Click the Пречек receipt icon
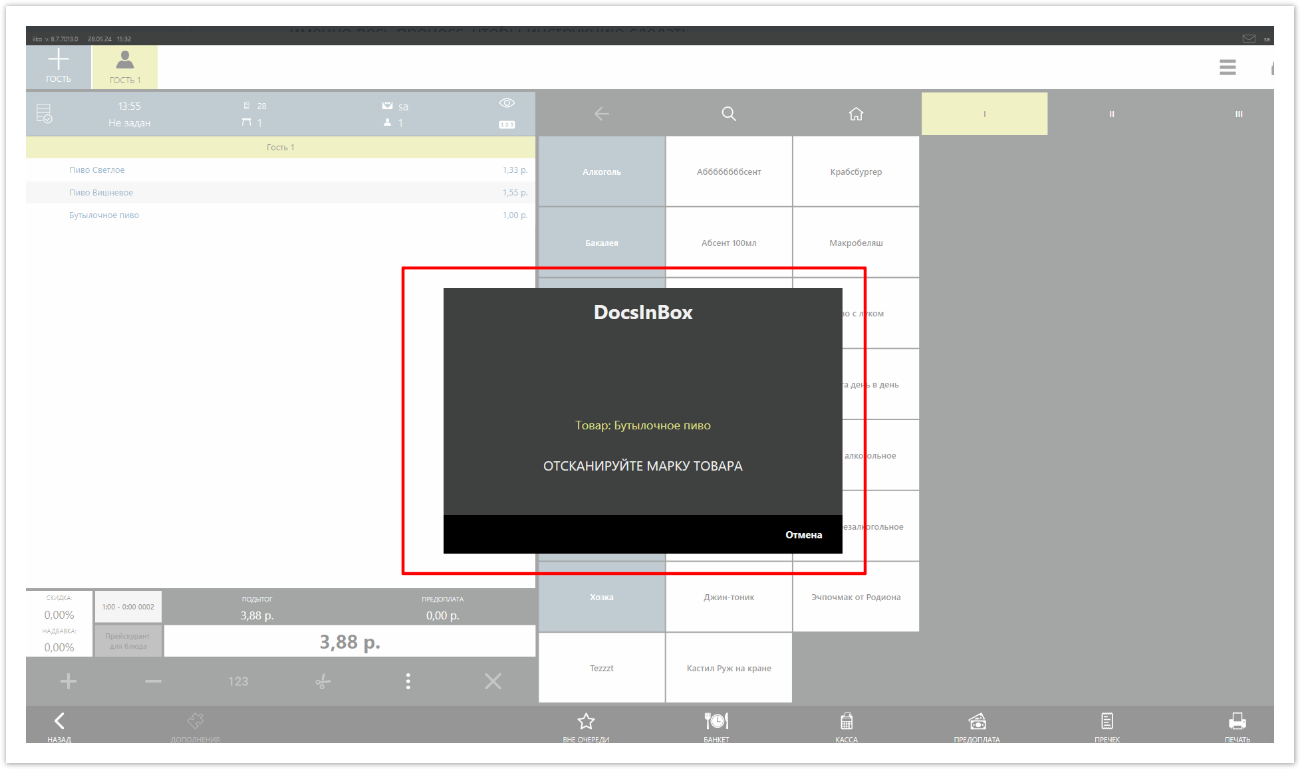The height and width of the screenshot is (769, 1300). (x=1107, y=724)
